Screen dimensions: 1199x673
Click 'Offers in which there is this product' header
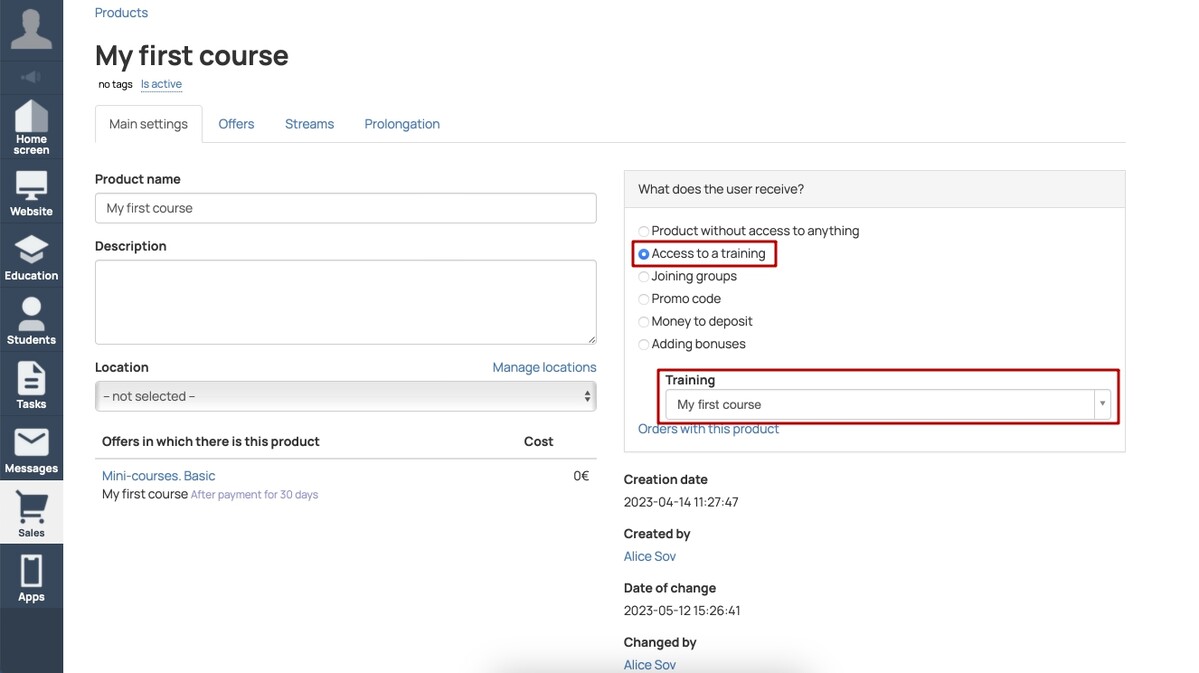click(211, 441)
